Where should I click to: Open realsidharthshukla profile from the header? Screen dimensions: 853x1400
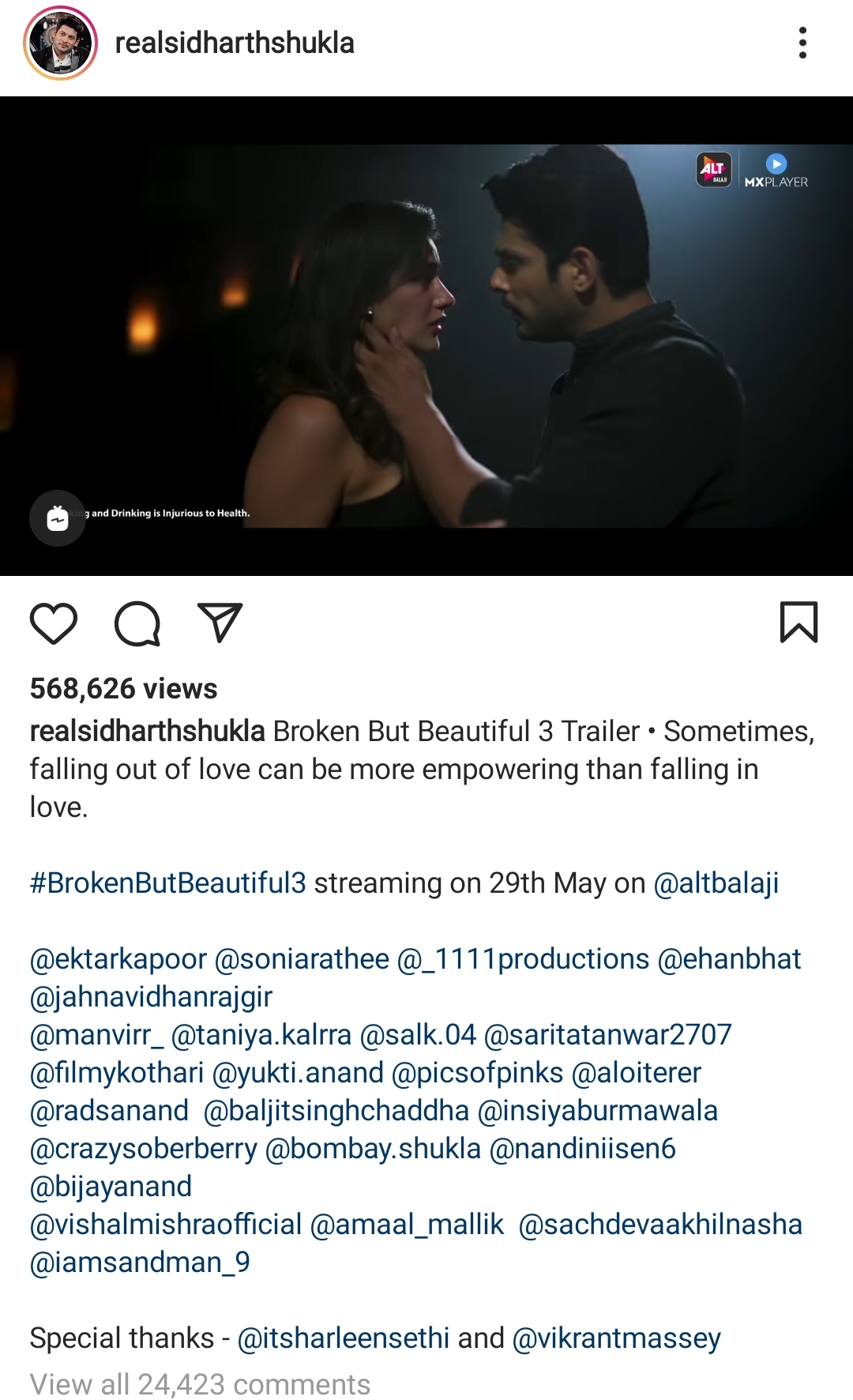coord(235,43)
